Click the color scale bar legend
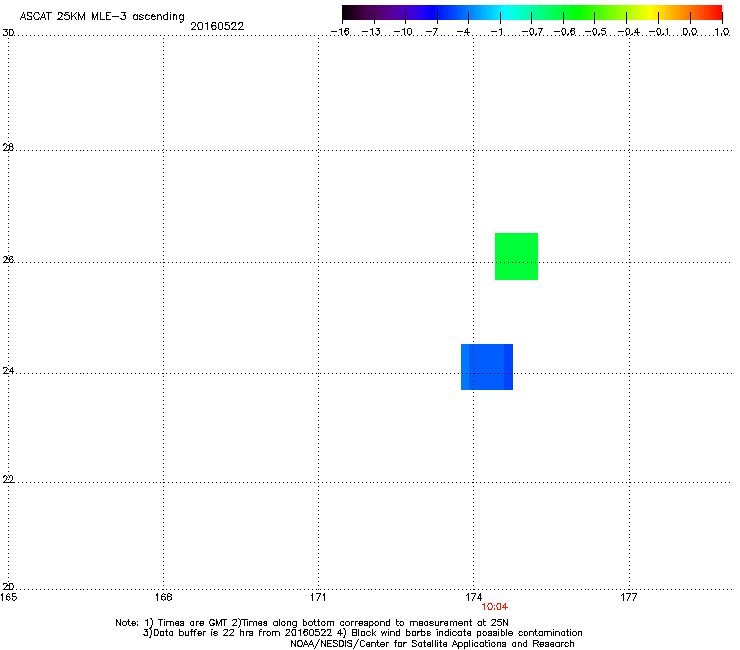 (532, 12)
